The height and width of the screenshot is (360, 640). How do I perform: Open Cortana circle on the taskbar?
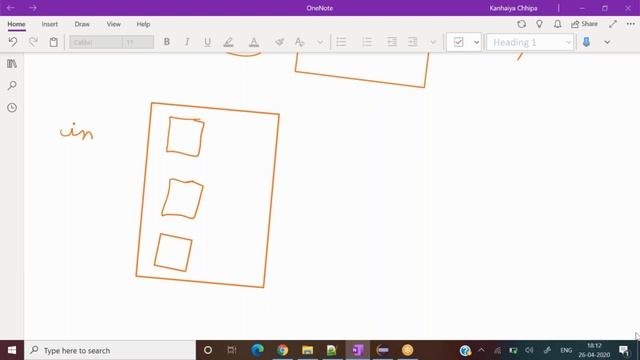(x=208, y=350)
